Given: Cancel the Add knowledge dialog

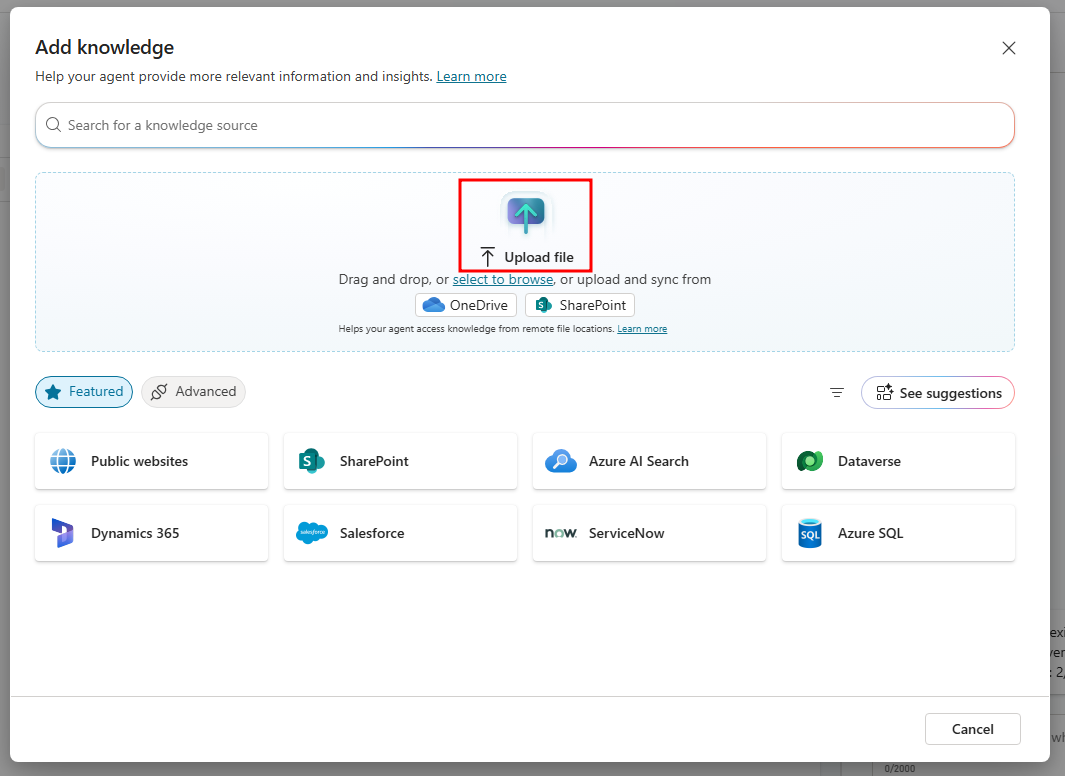Looking at the screenshot, I should pos(972,729).
